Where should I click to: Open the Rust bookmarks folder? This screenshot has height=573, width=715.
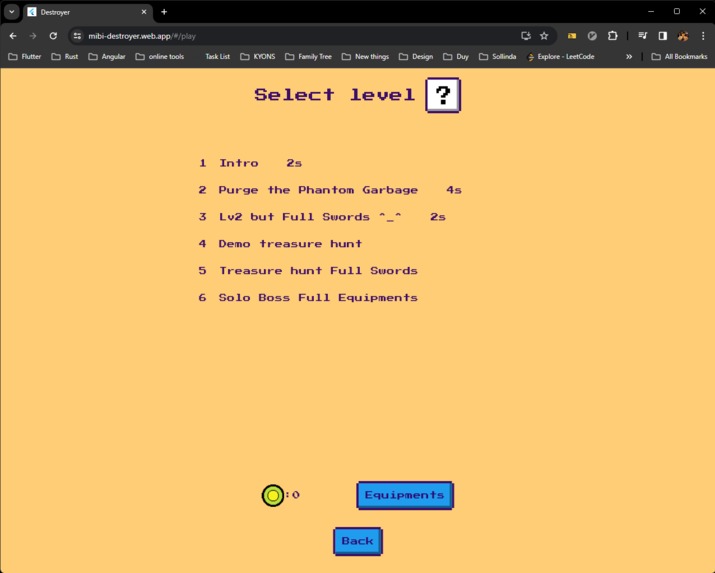coord(65,57)
